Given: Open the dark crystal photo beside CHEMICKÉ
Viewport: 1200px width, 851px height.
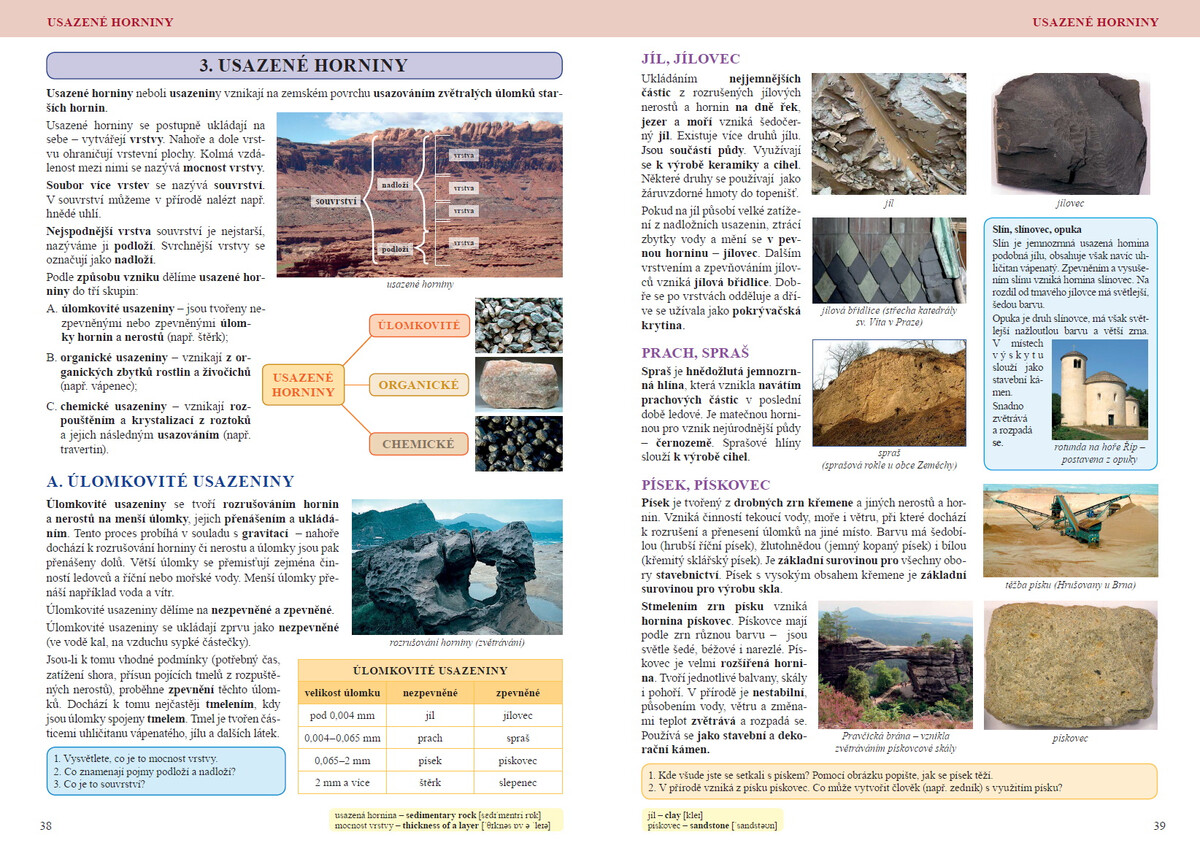Looking at the screenshot, I should click(x=518, y=443).
